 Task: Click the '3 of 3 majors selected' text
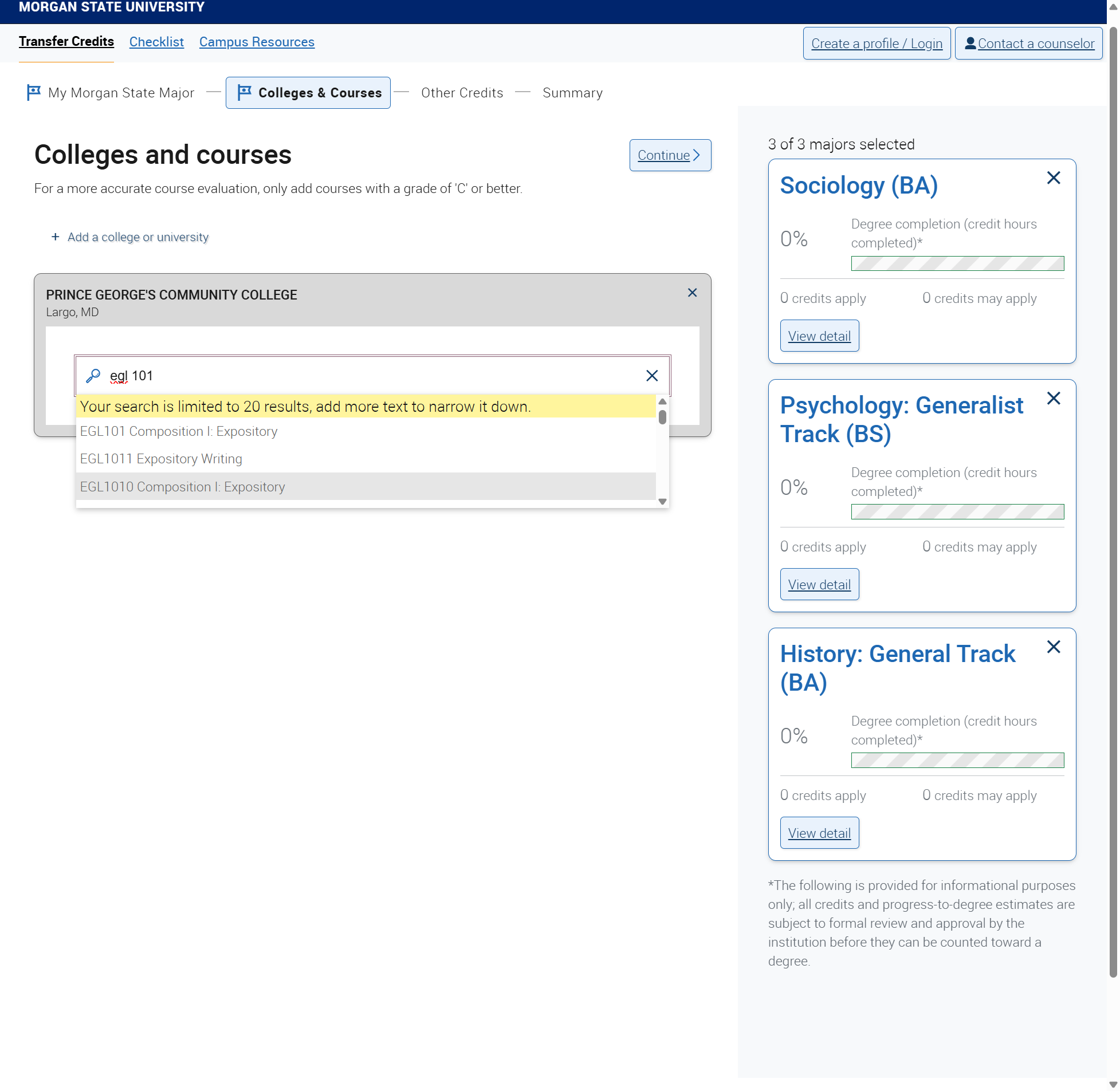[x=841, y=144]
